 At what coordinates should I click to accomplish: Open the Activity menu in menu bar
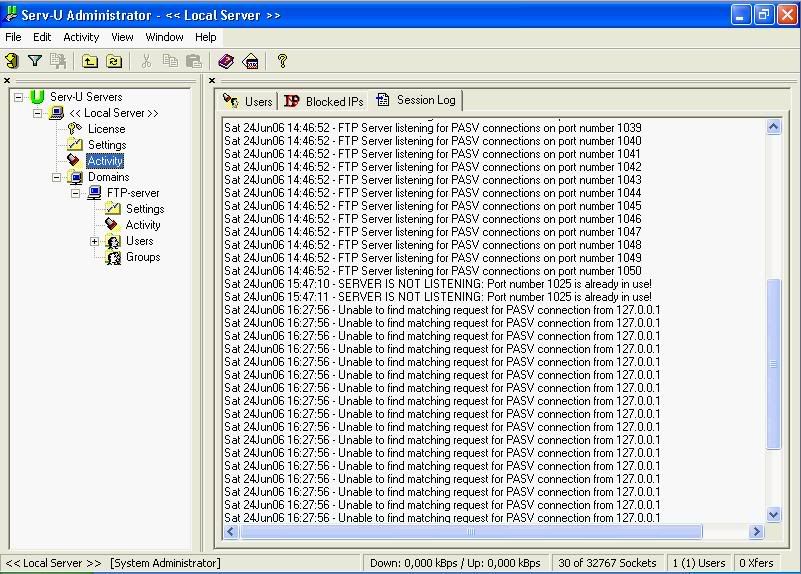[x=81, y=37]
